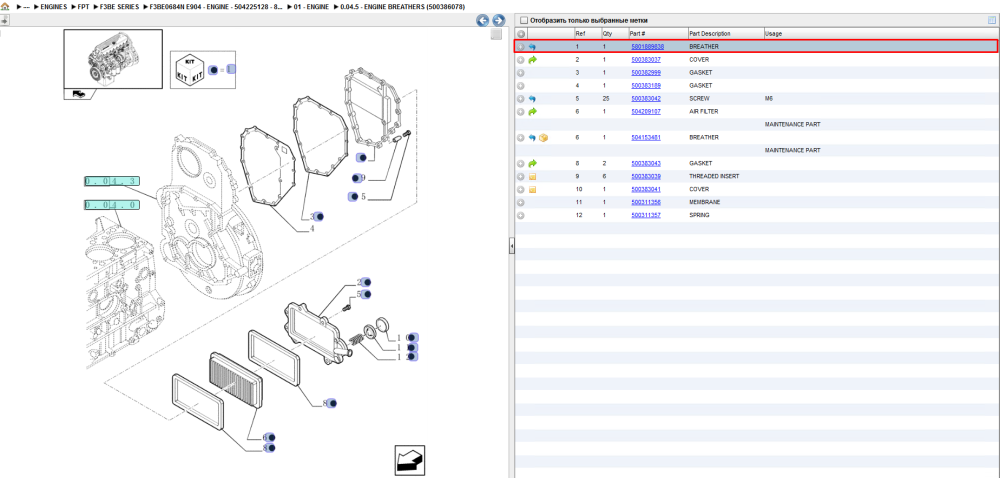Image resolution: width=1000 pixels, height=478 pixels.
Task: Click the 0.04.0 group label in diagram
Action: coord(112,205)
